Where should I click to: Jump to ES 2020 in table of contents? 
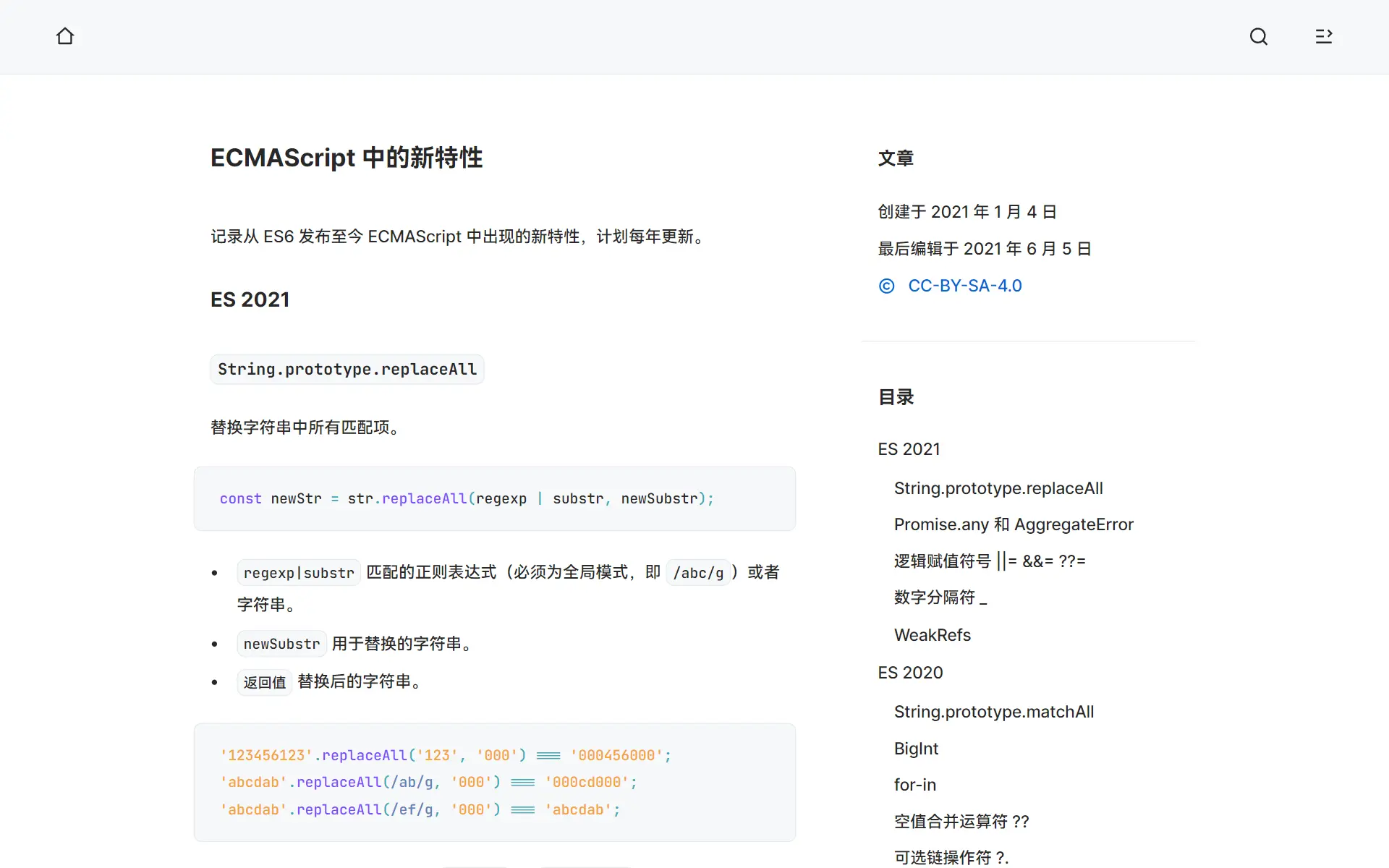910,673
